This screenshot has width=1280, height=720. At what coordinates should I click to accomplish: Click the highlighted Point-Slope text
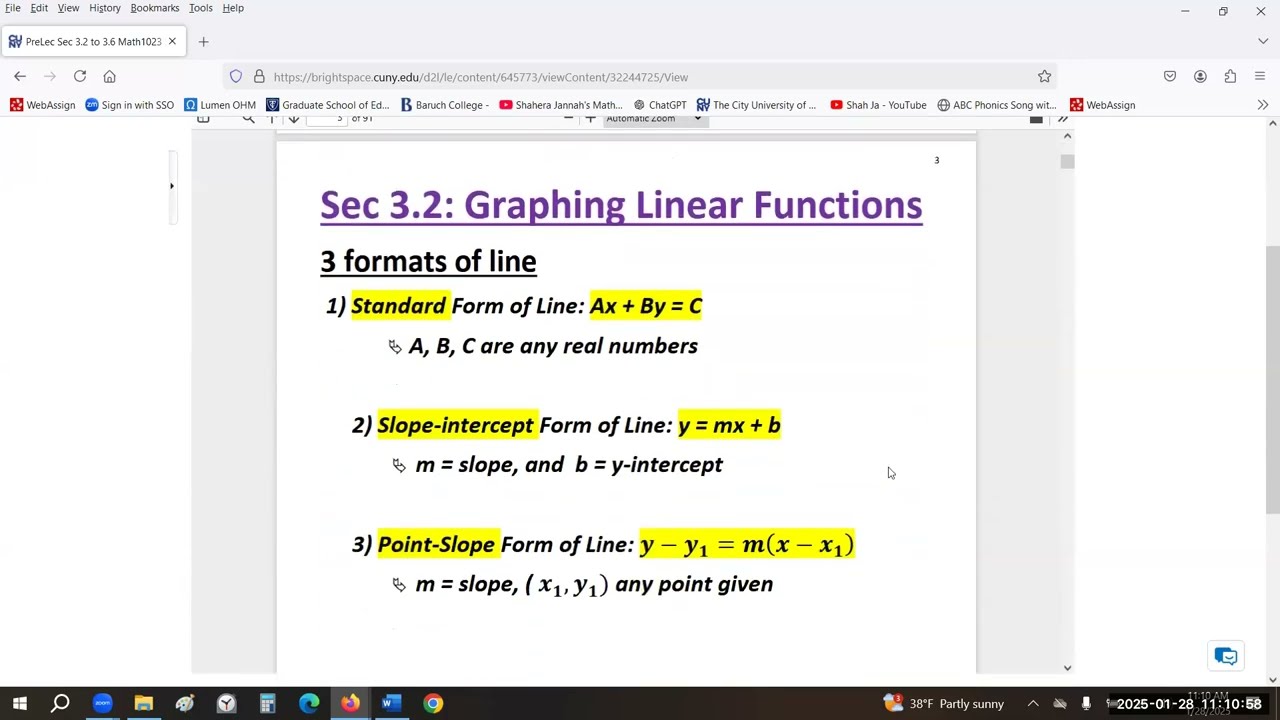(437, 544)
